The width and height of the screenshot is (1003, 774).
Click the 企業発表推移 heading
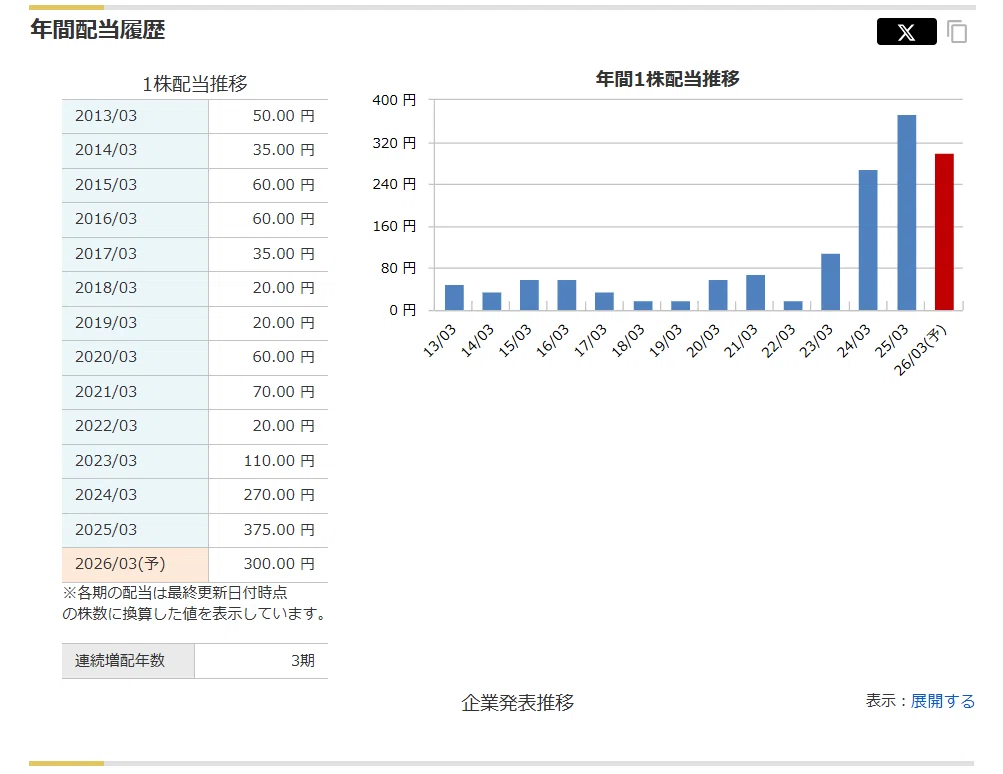click(x=517, y=702)
